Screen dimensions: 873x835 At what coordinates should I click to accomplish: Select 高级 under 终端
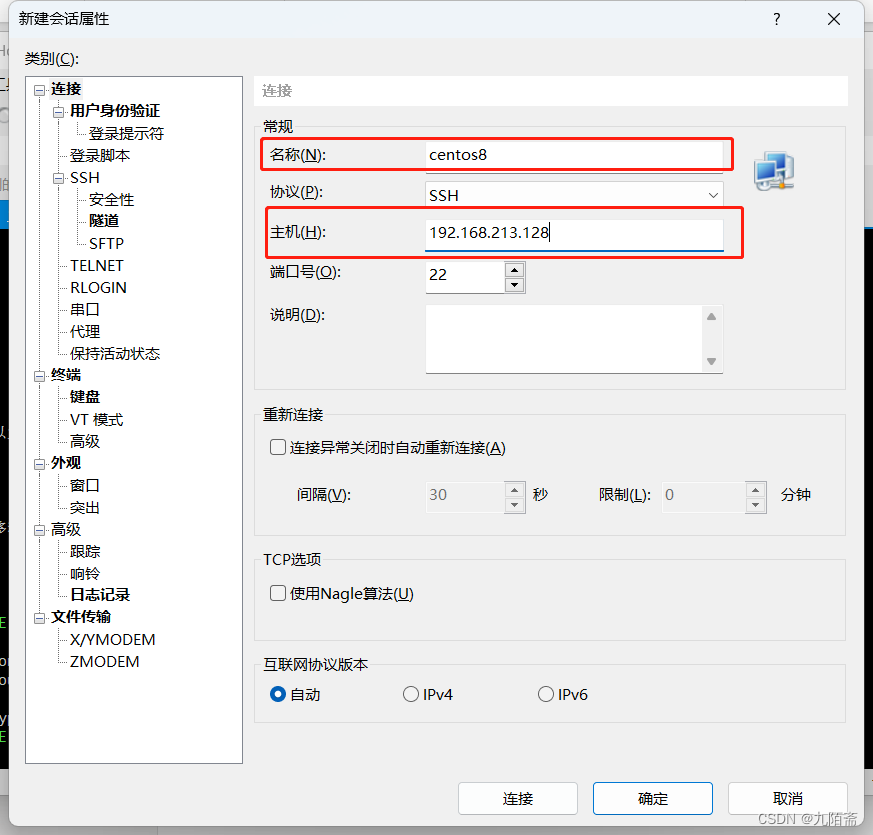[85, 441]
